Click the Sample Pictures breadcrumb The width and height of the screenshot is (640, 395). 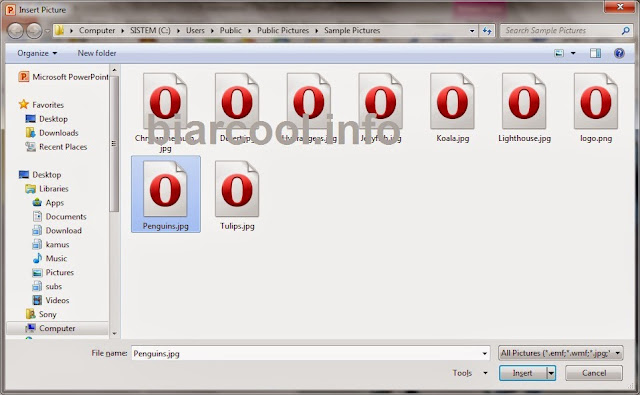tap(352, 30)
